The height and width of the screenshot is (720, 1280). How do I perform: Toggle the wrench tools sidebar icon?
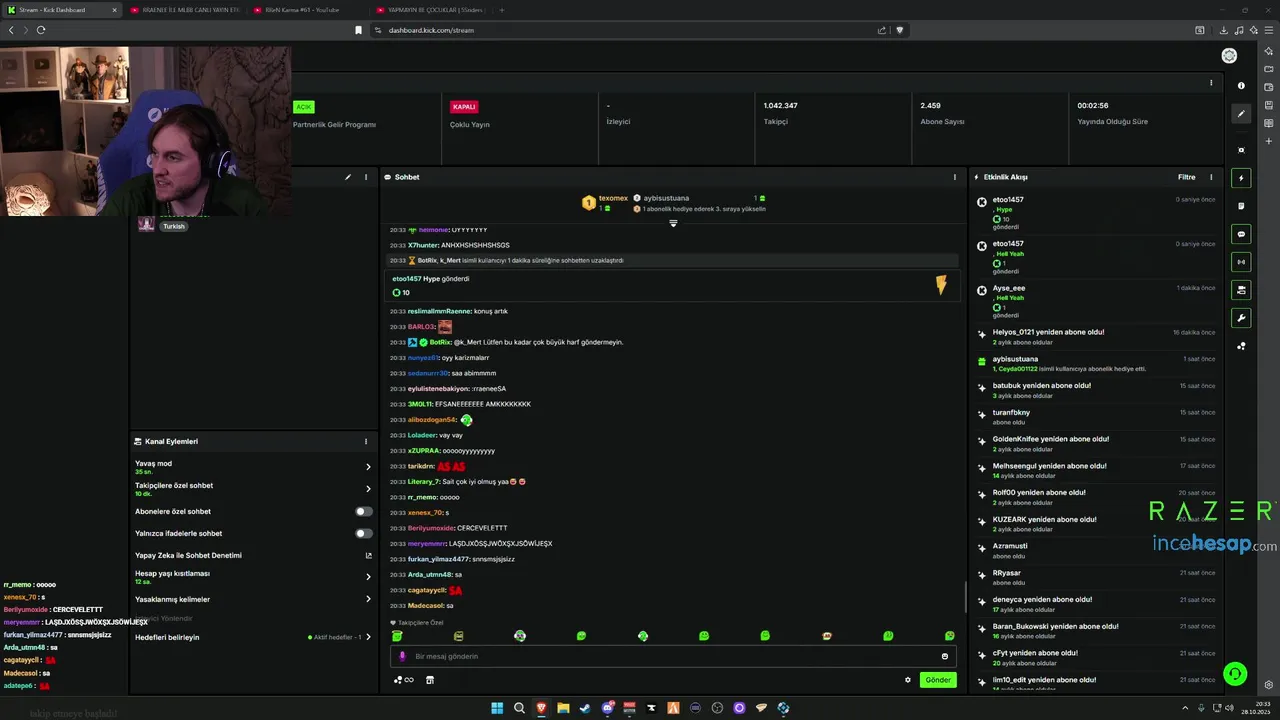pyautogui.click(x=1241, y=318)
